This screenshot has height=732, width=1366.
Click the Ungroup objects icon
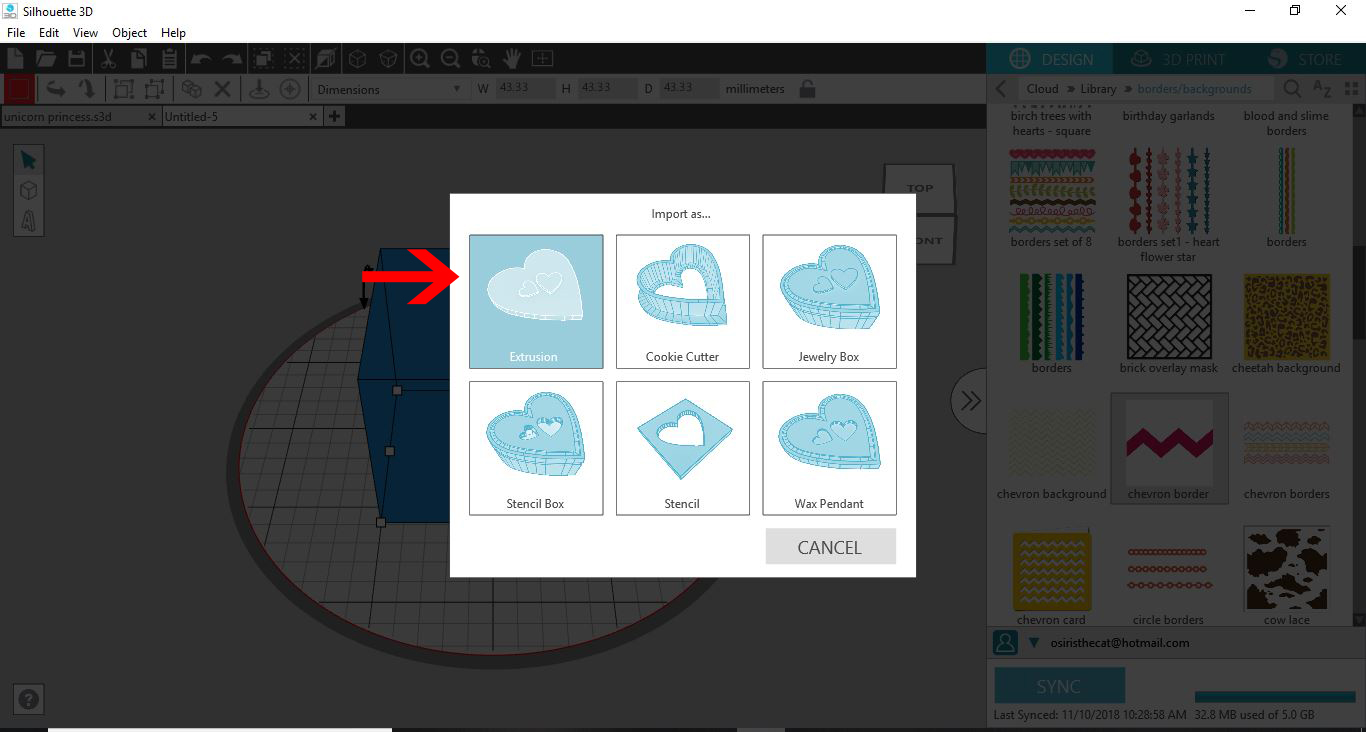point(155,89)
